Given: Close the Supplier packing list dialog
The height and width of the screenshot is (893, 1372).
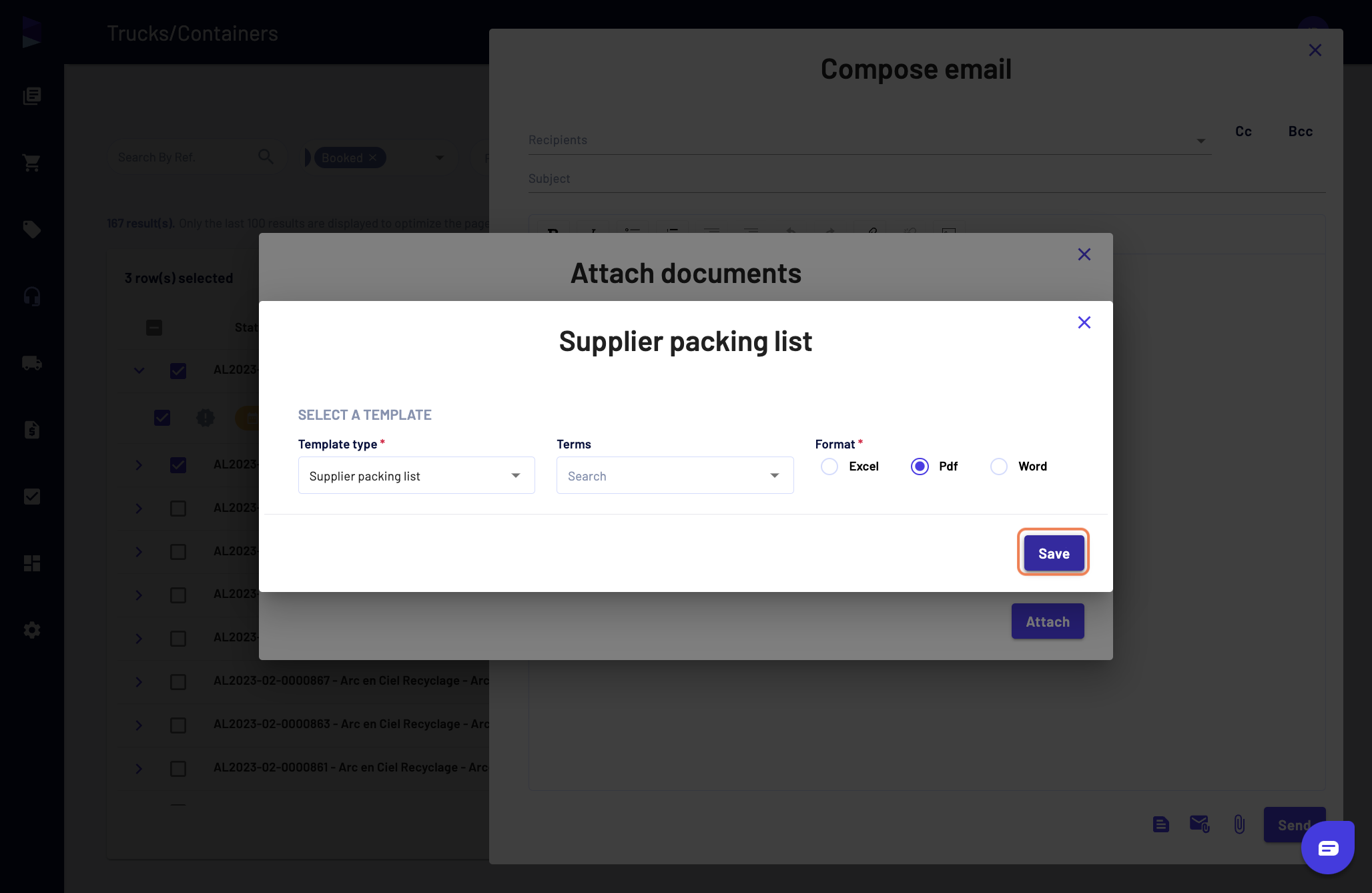Looking at the screenshot, I should [1084, 322].
